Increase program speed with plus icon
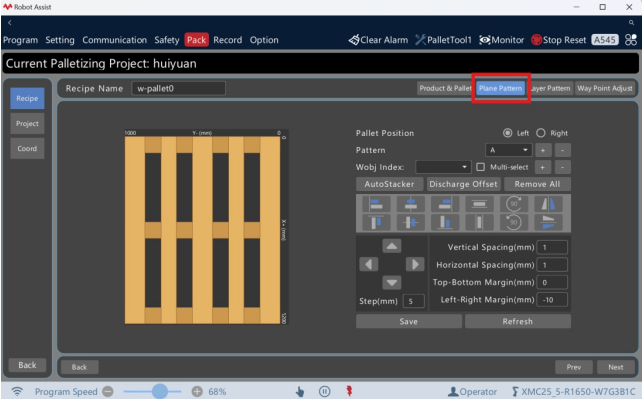The height and width of the screenshot is (400, 642). tap(197, 392)
